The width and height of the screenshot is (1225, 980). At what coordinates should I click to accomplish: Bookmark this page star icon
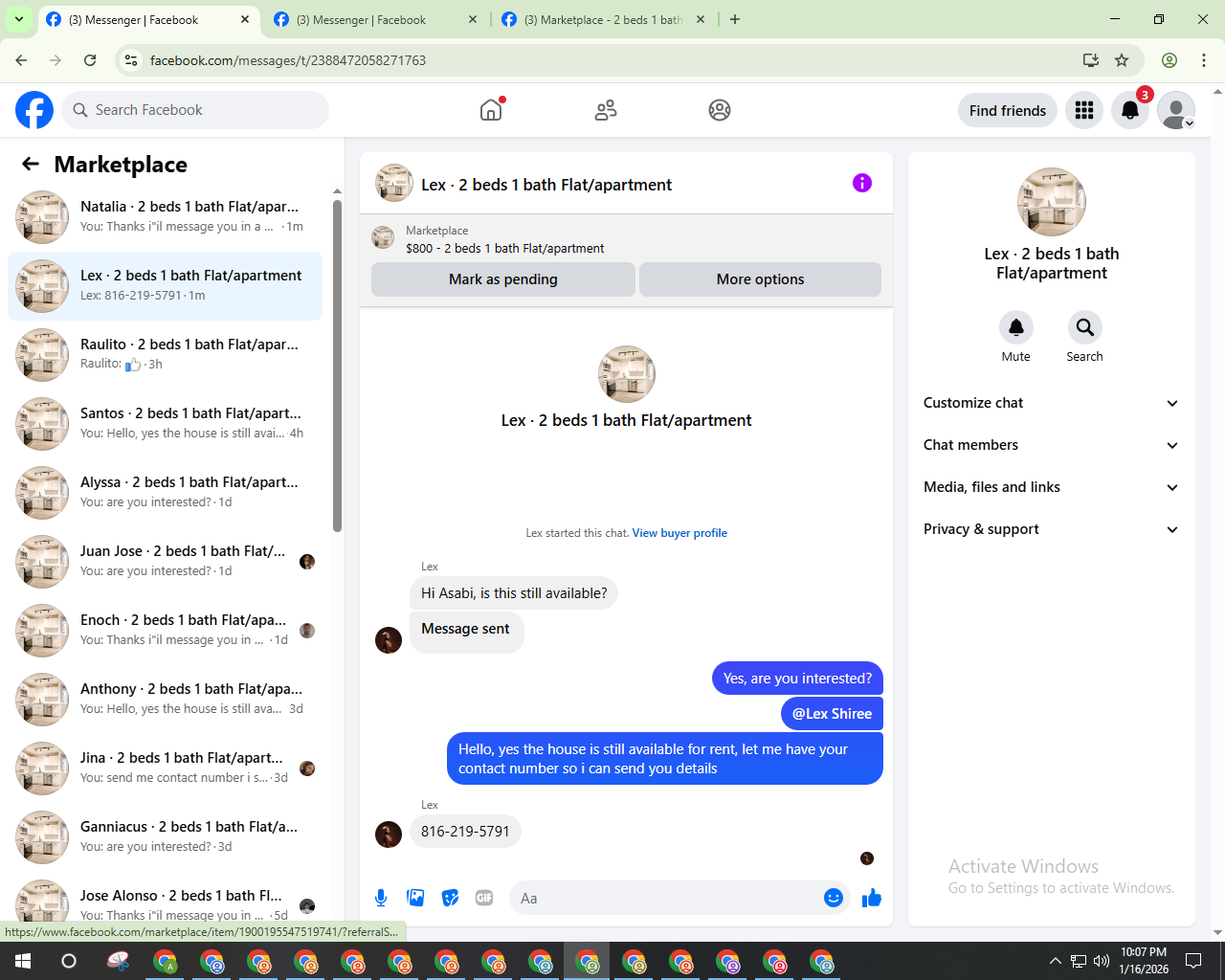[1122, 60]
